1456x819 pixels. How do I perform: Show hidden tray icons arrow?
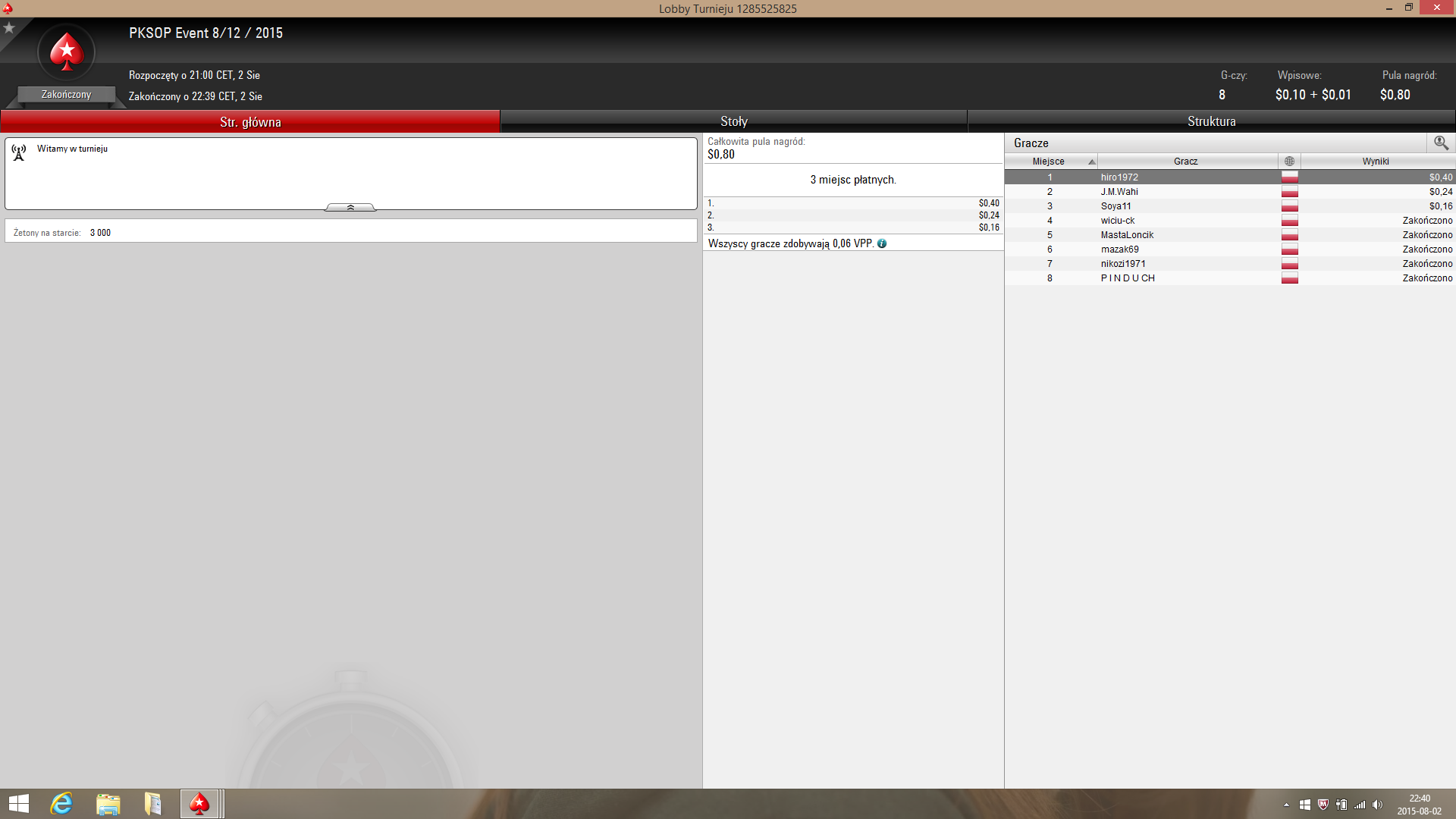tap(1286, 805)
